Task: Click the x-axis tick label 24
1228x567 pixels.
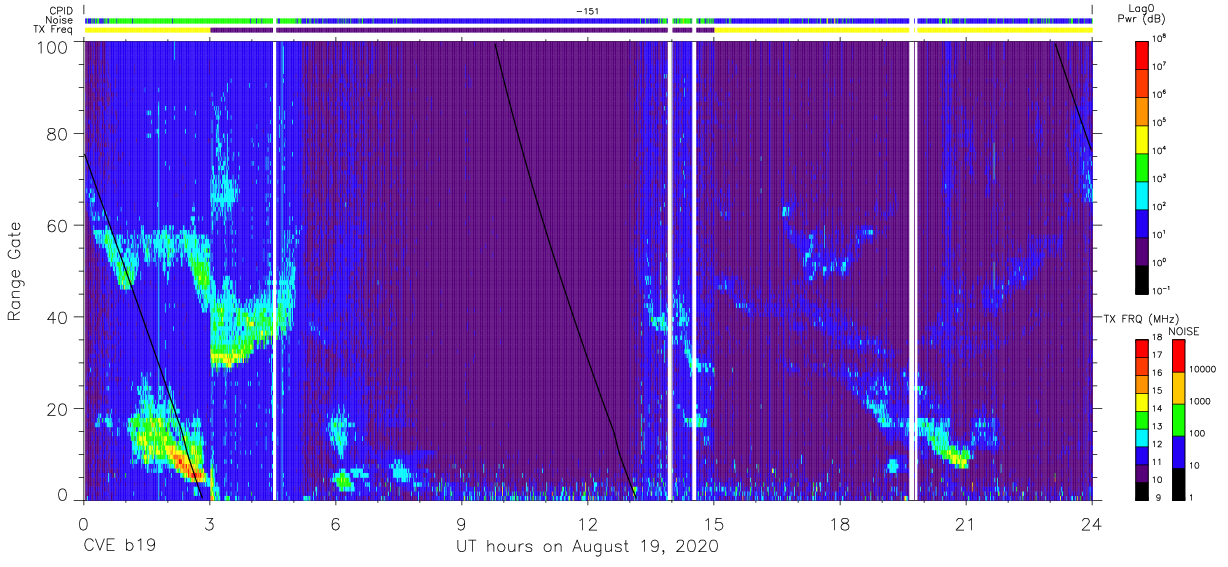Action: [x=1092, y=525]
